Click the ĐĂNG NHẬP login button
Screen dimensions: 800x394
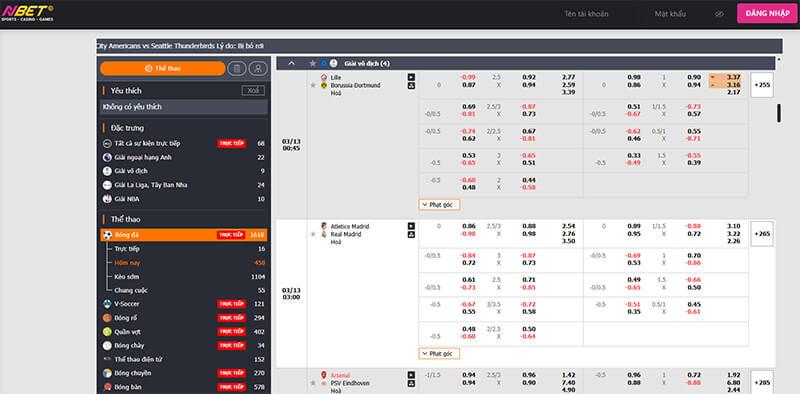767,14
